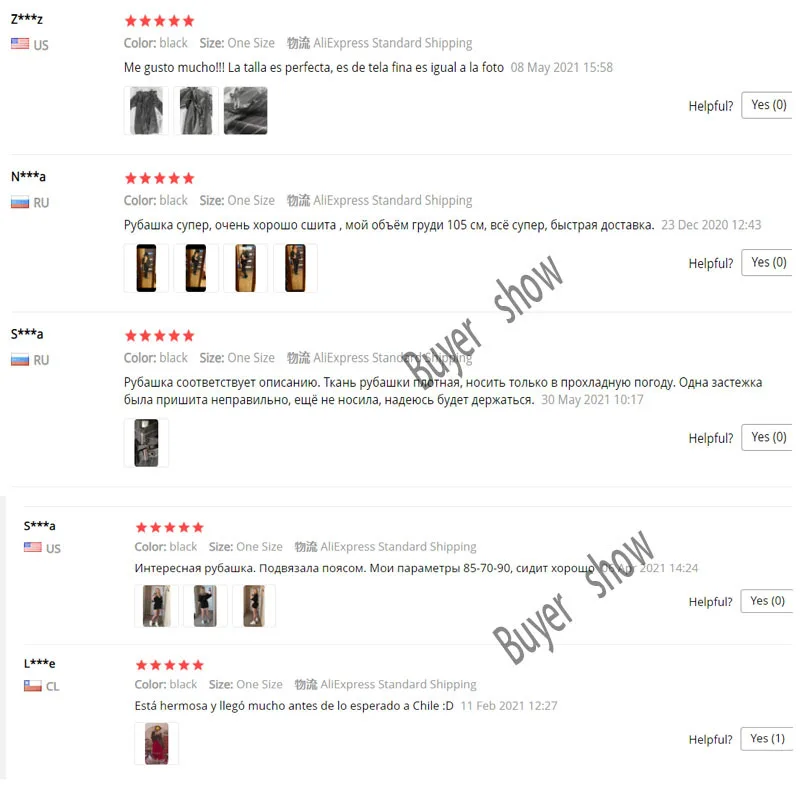800x800 pixels.
Task: Open third photo in Интересная рубашка review
Action: pos(254,606)
